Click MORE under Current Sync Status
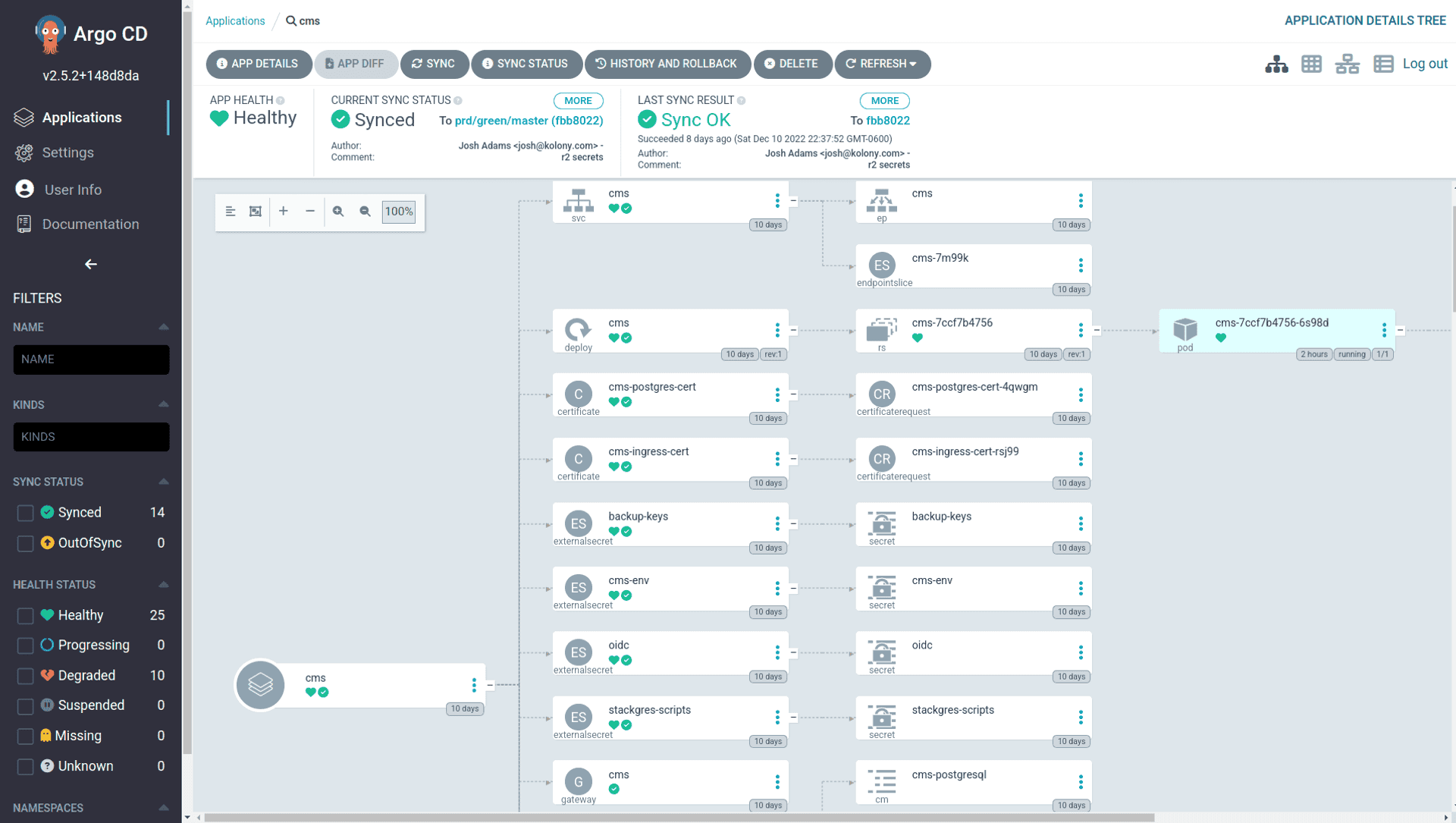The image size is (1456, 823). 578,101
